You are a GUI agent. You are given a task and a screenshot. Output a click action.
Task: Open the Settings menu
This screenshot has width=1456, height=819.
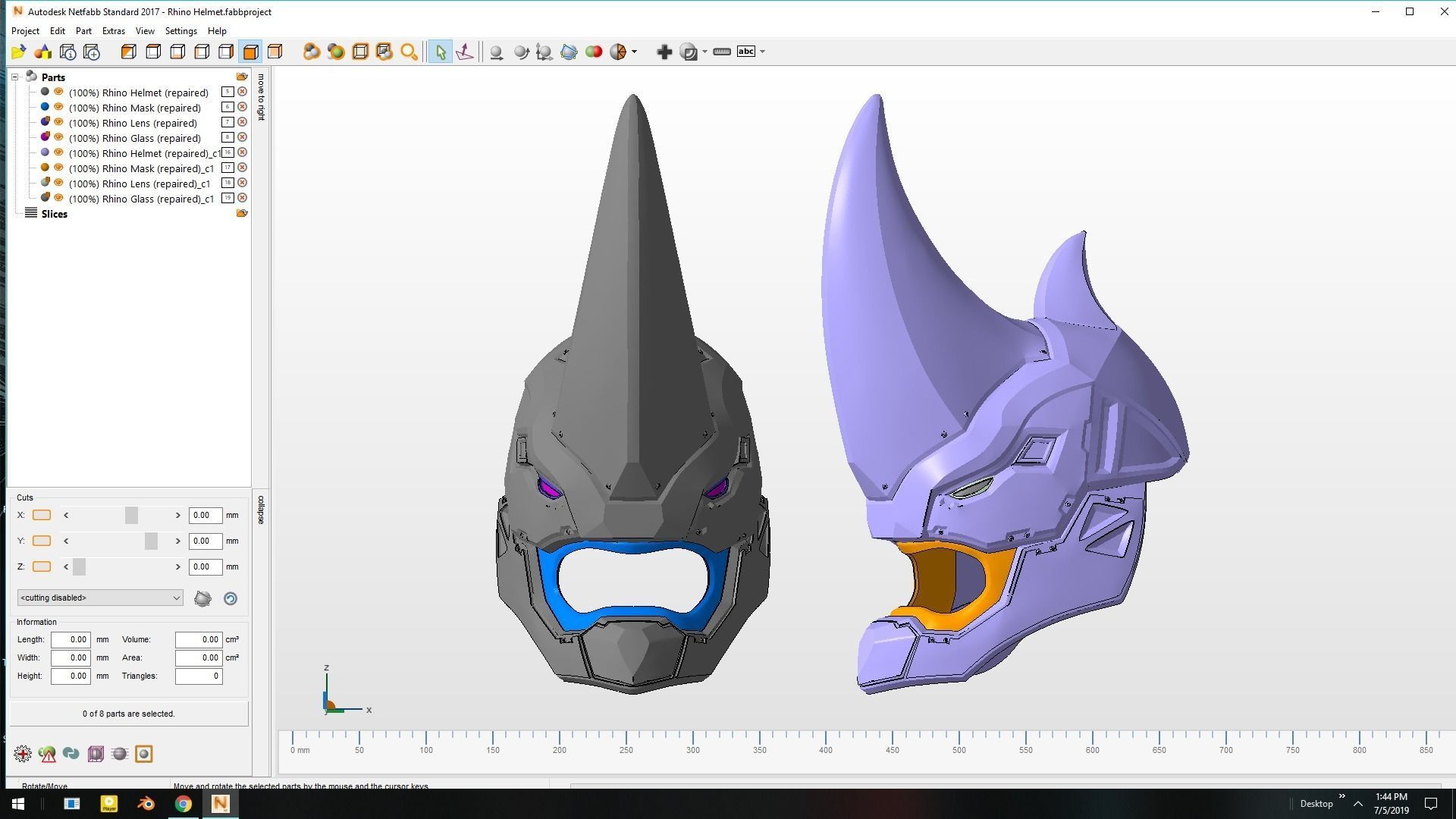click(x=180, y=31)
